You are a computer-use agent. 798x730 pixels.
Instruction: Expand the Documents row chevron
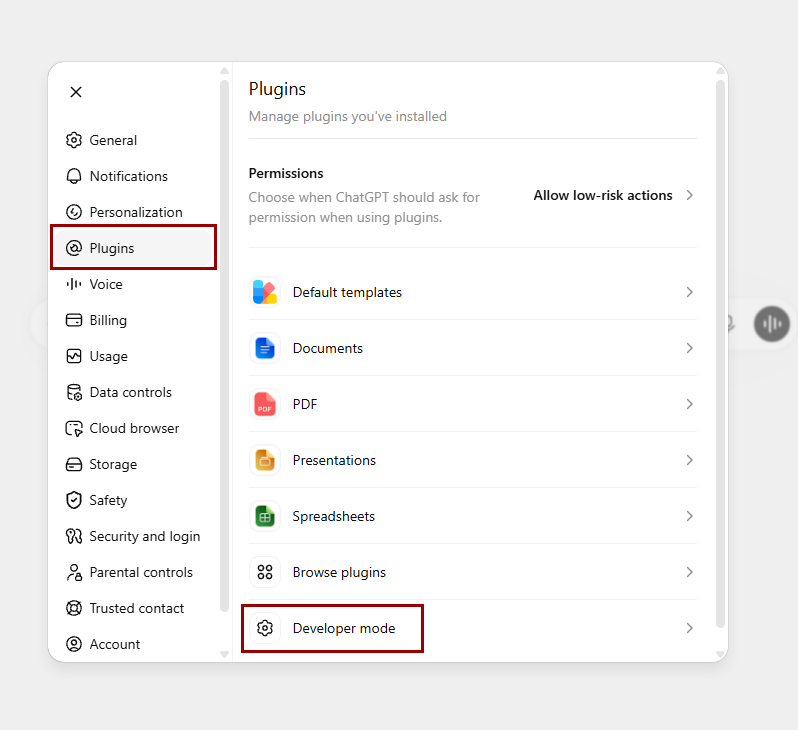690,348
